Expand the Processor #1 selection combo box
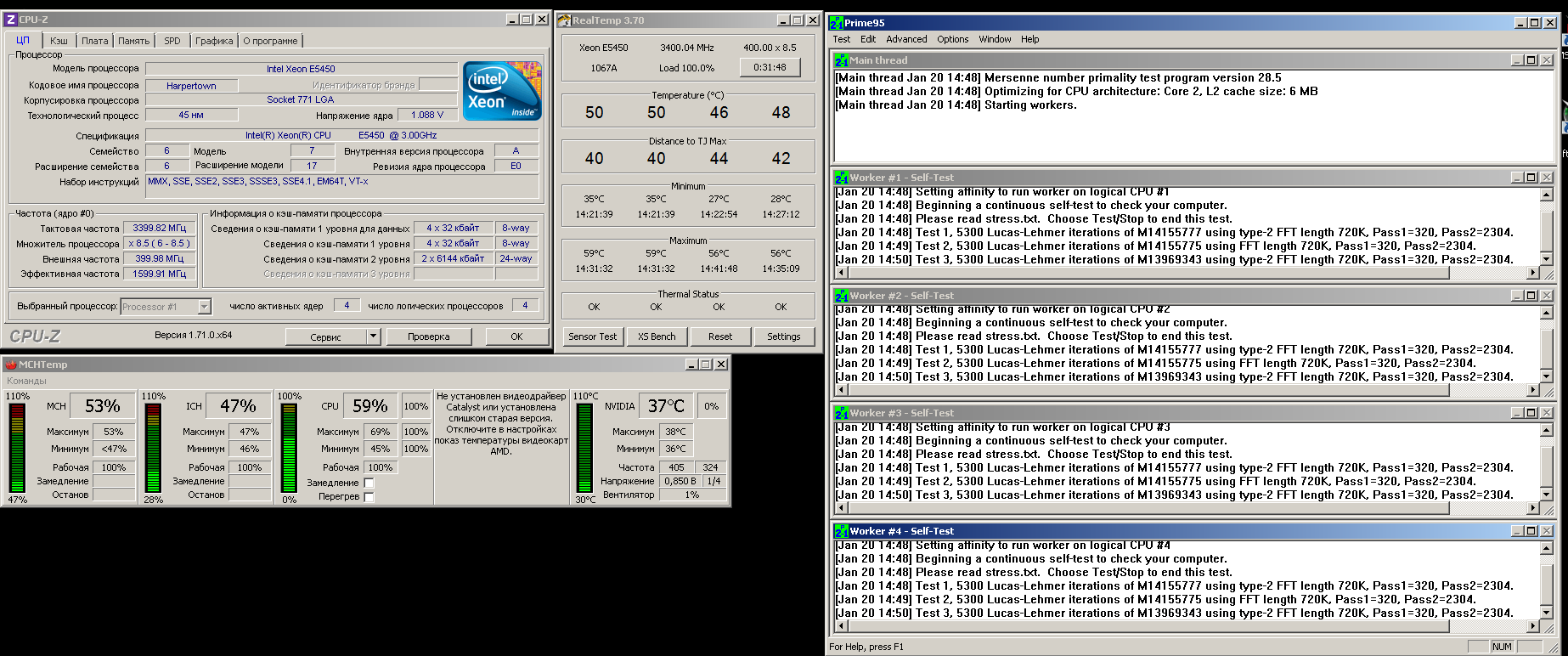 (204, 307)
